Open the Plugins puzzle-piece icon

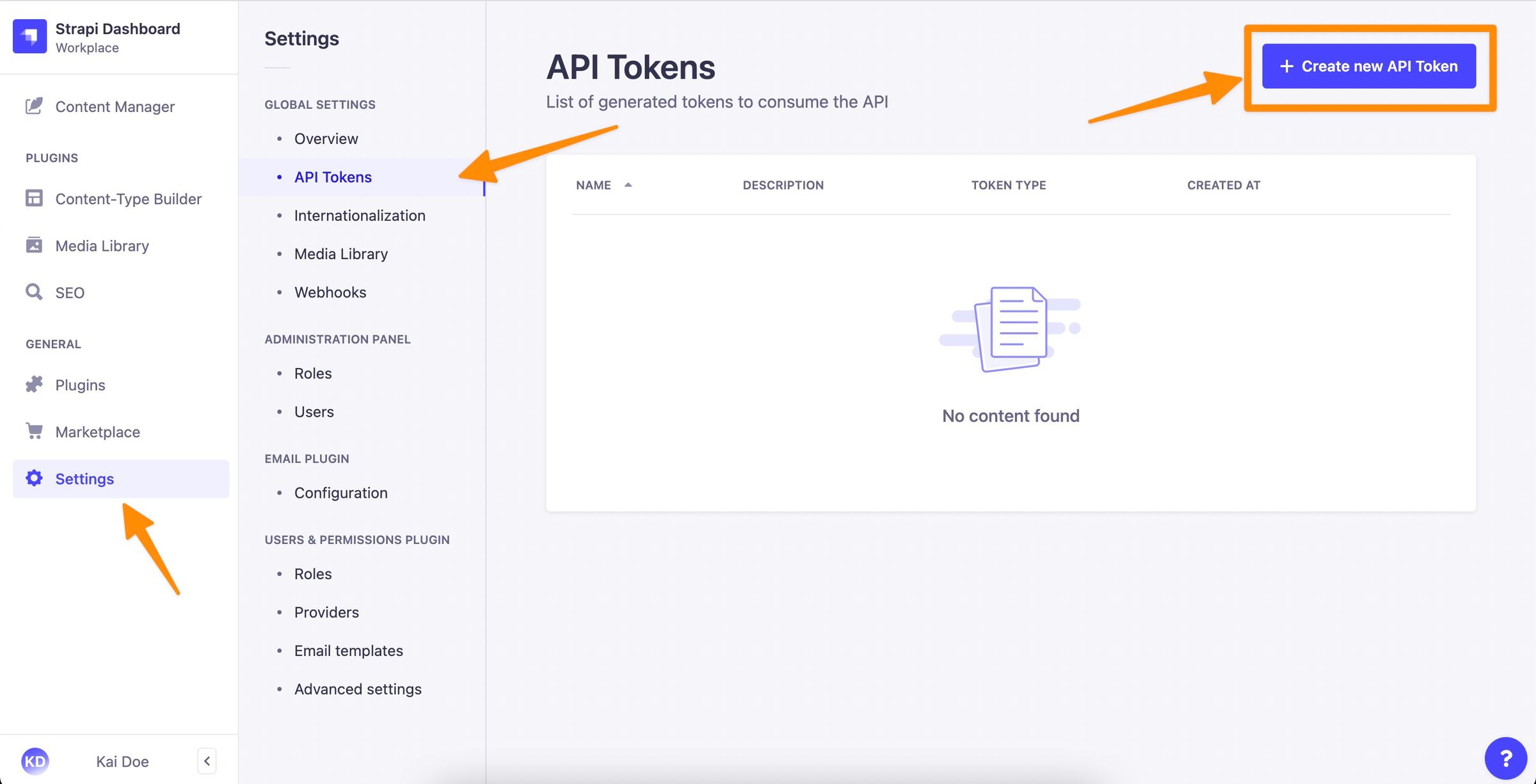[x=34, y=385]
